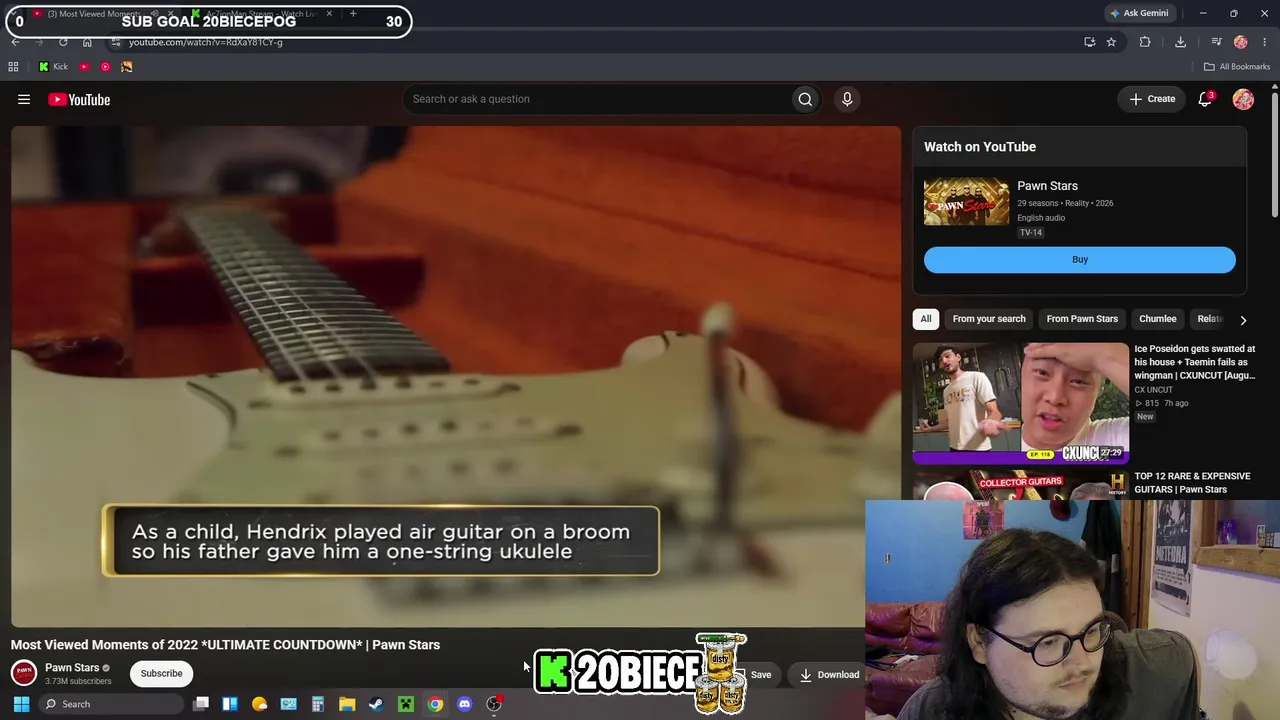Open the Pawn Stars channel avatar
Image resolution: width=1280 pixels, height=720 pixels.
pyautogui.click(x=24, y=673)
